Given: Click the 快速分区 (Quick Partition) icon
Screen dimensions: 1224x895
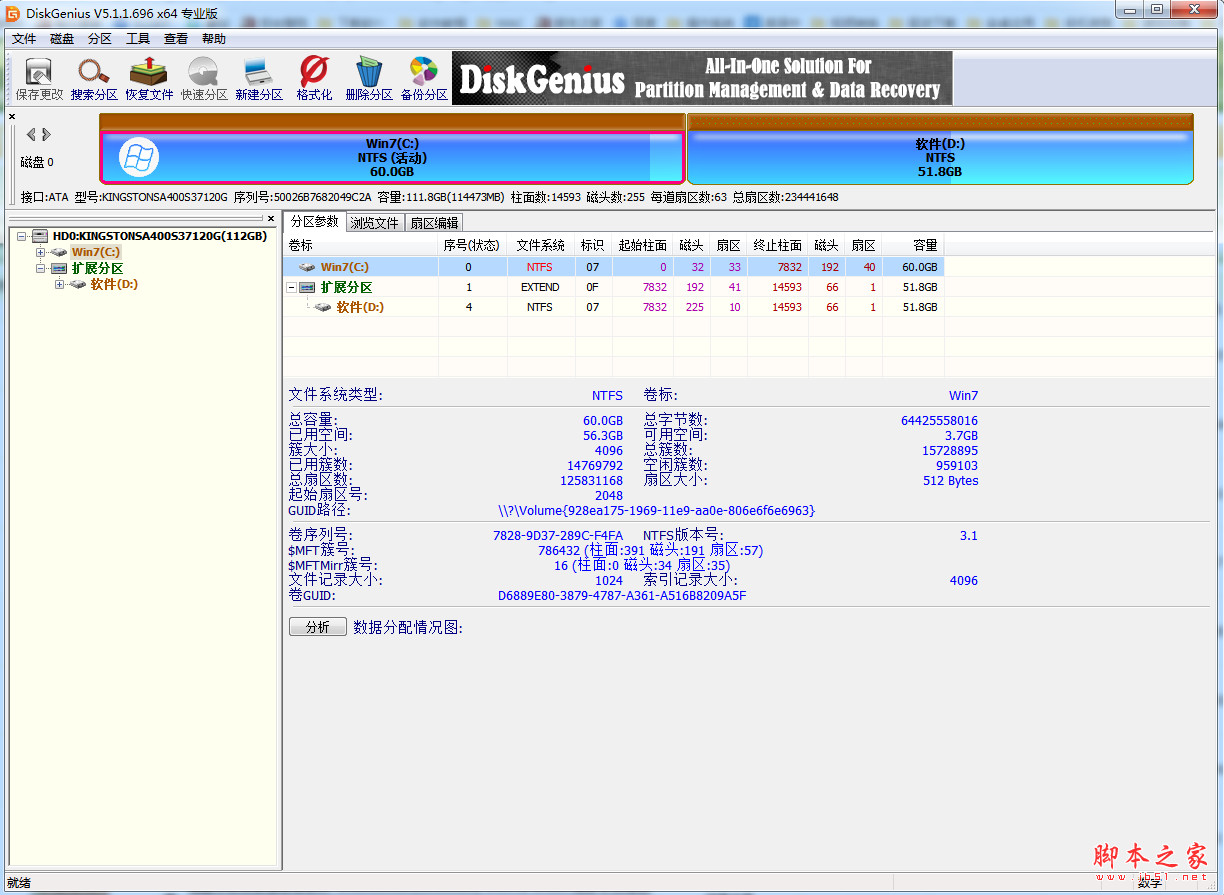Looking at the screenshot, I should point(204,78).
